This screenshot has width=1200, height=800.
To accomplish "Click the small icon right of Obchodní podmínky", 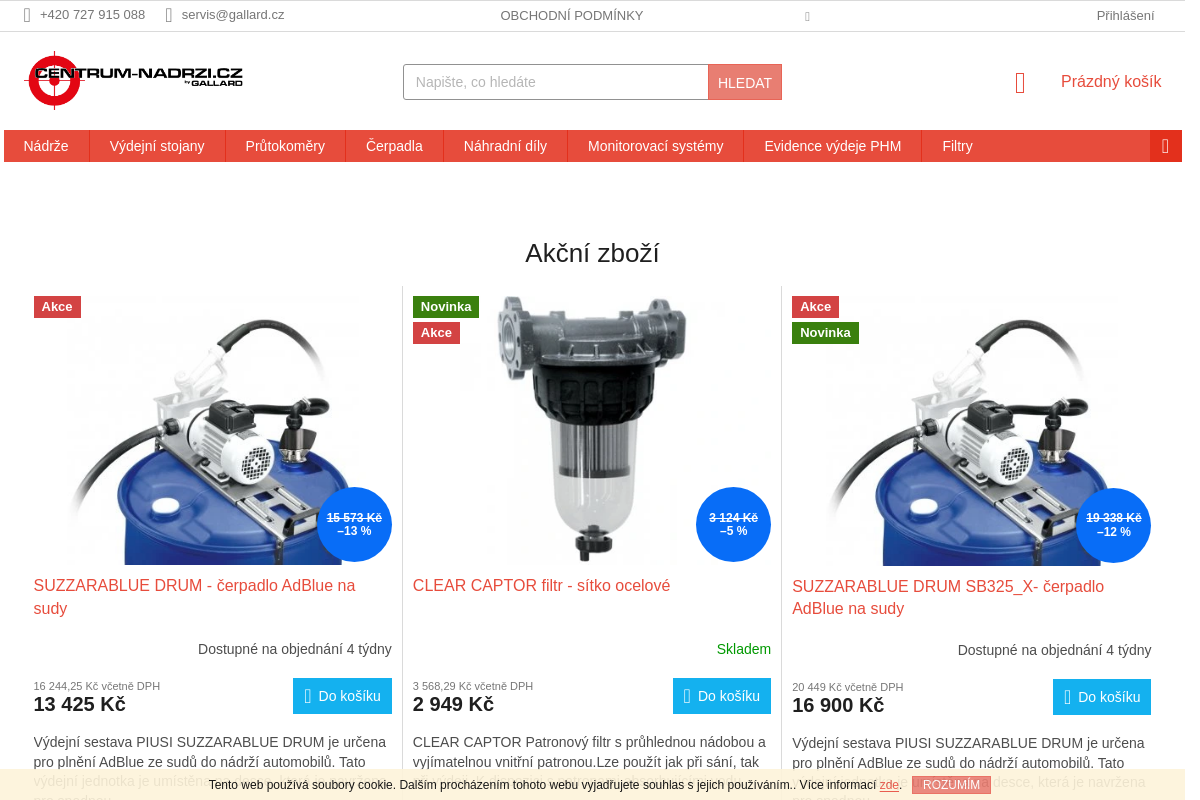I will (x=807, y=16).
